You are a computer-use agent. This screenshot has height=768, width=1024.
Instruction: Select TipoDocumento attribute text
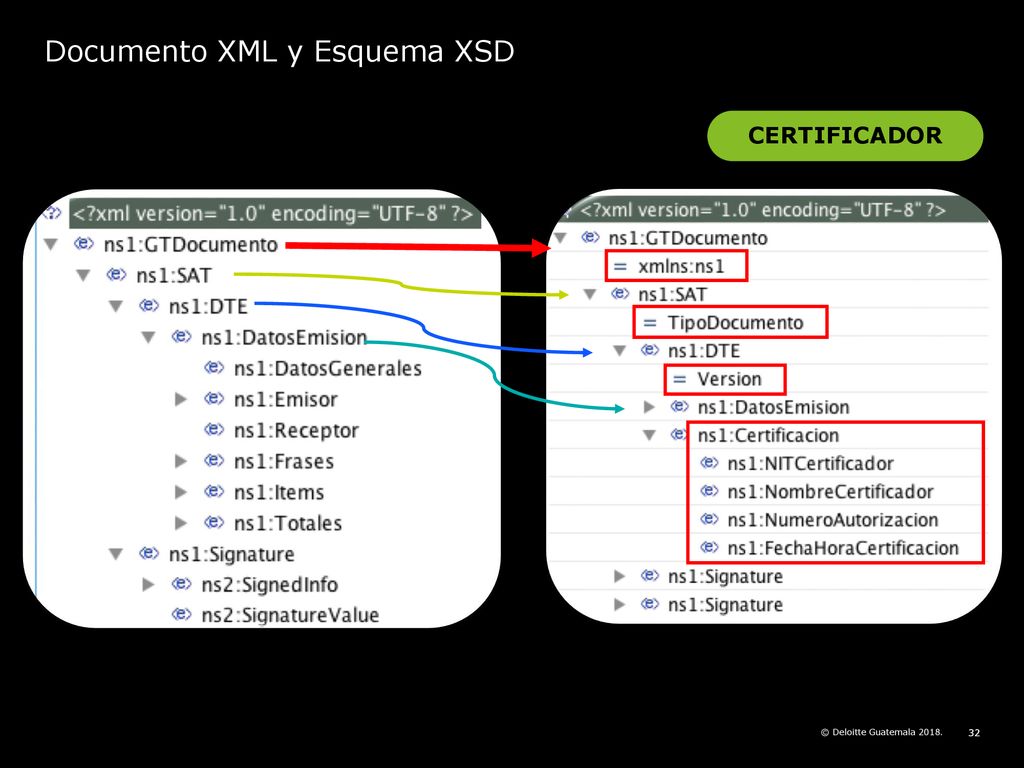click(735, 323)
